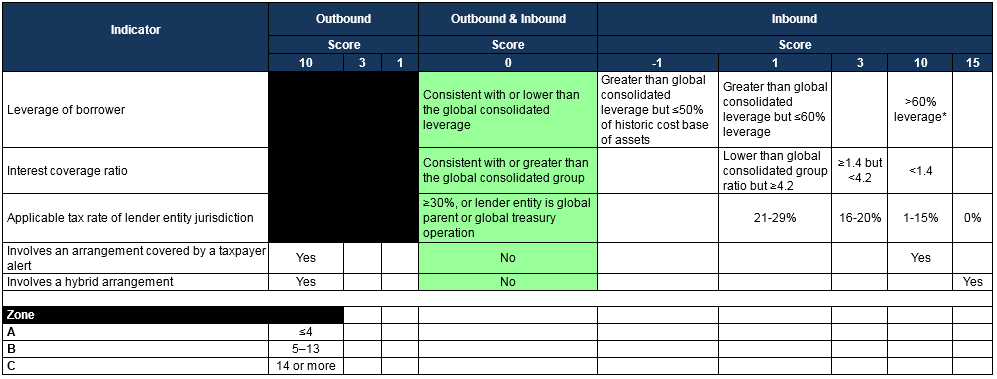997x379 pixels.
Task: Click the '16-20%' tax rate cell
Action: [x=861, y=217]
